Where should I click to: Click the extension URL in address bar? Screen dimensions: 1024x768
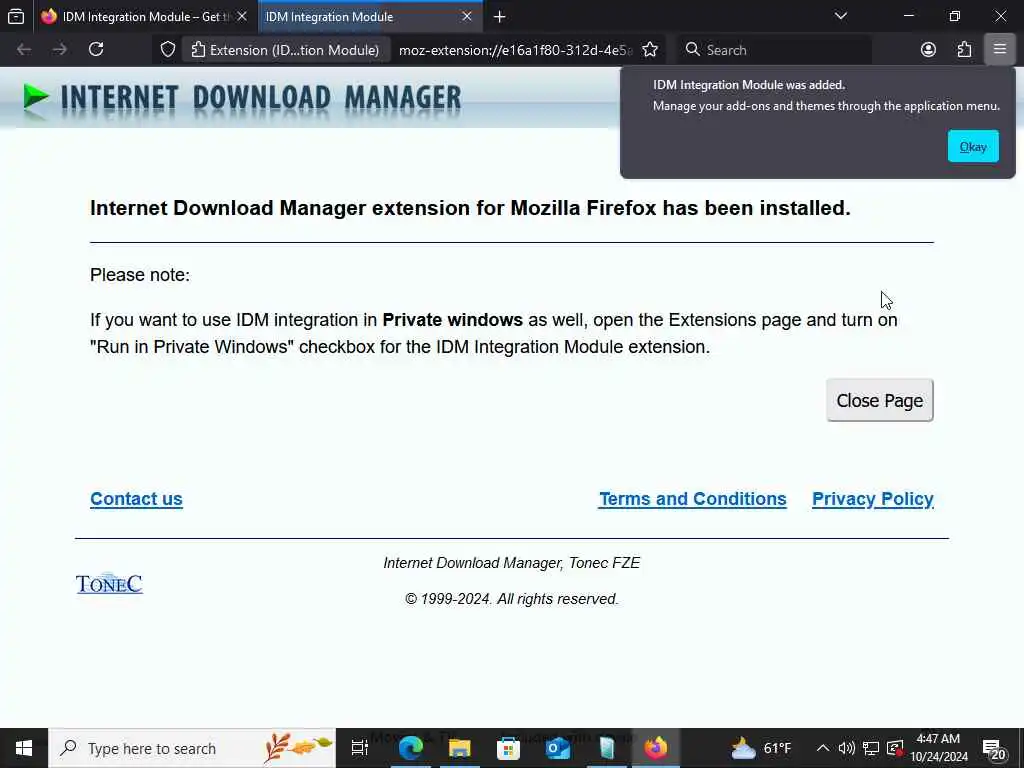[515, 50]
